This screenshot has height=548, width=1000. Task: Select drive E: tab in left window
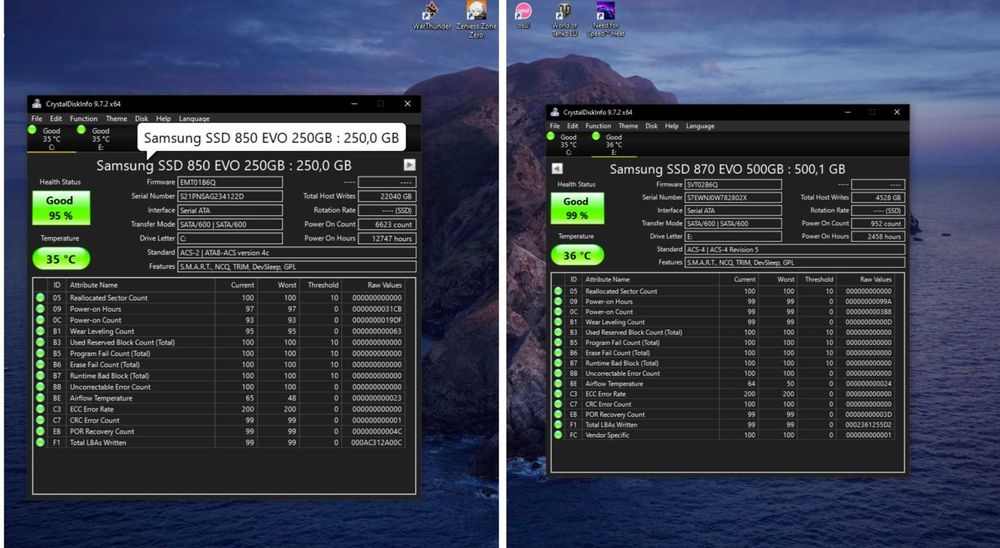tap(101, 138)
